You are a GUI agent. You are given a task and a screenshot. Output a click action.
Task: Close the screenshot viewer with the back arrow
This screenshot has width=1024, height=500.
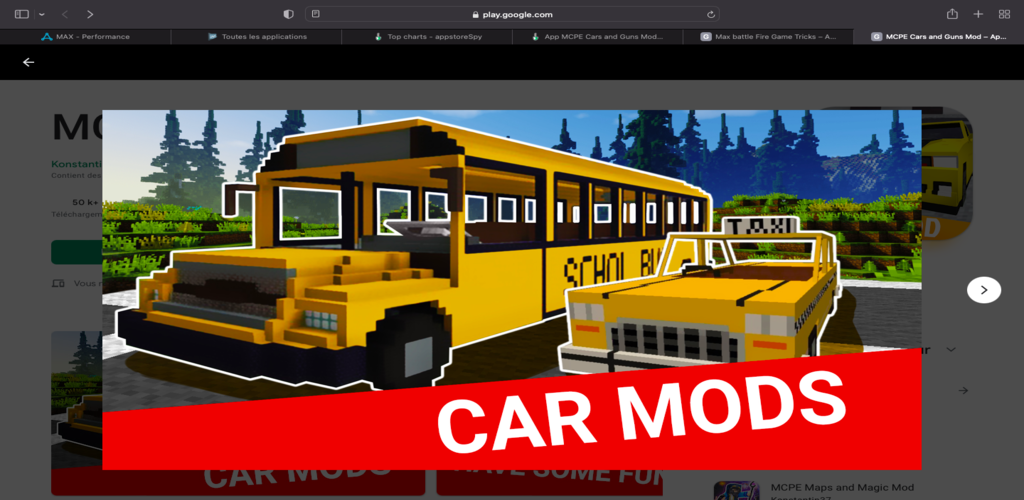tap(28, 62)
